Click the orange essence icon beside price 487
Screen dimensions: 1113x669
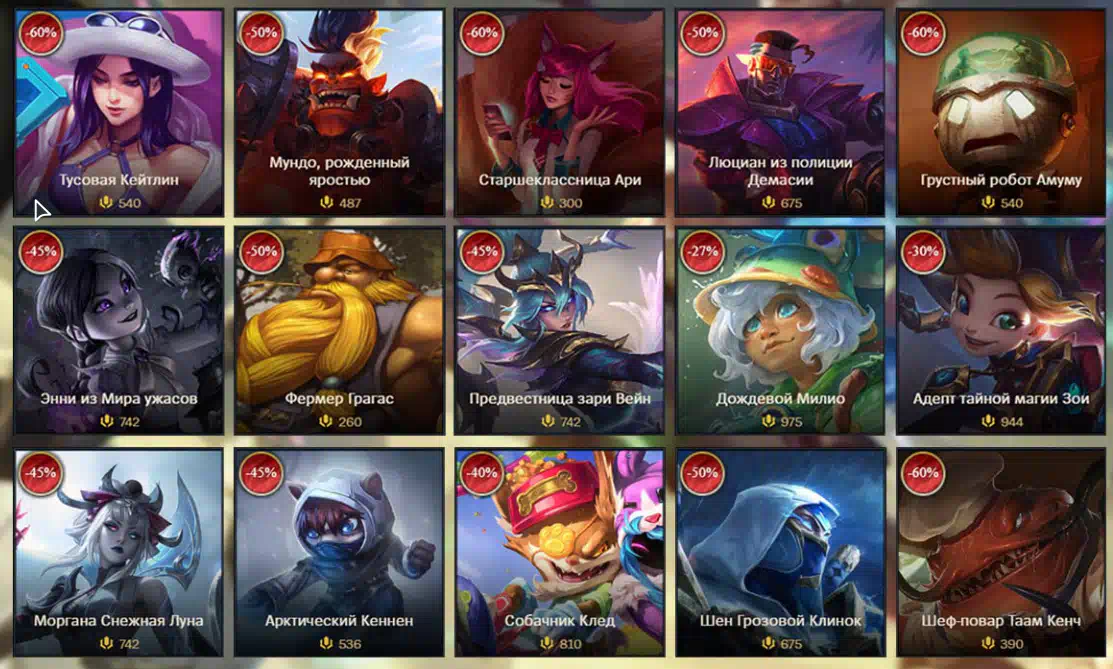(x=327, y=202)
